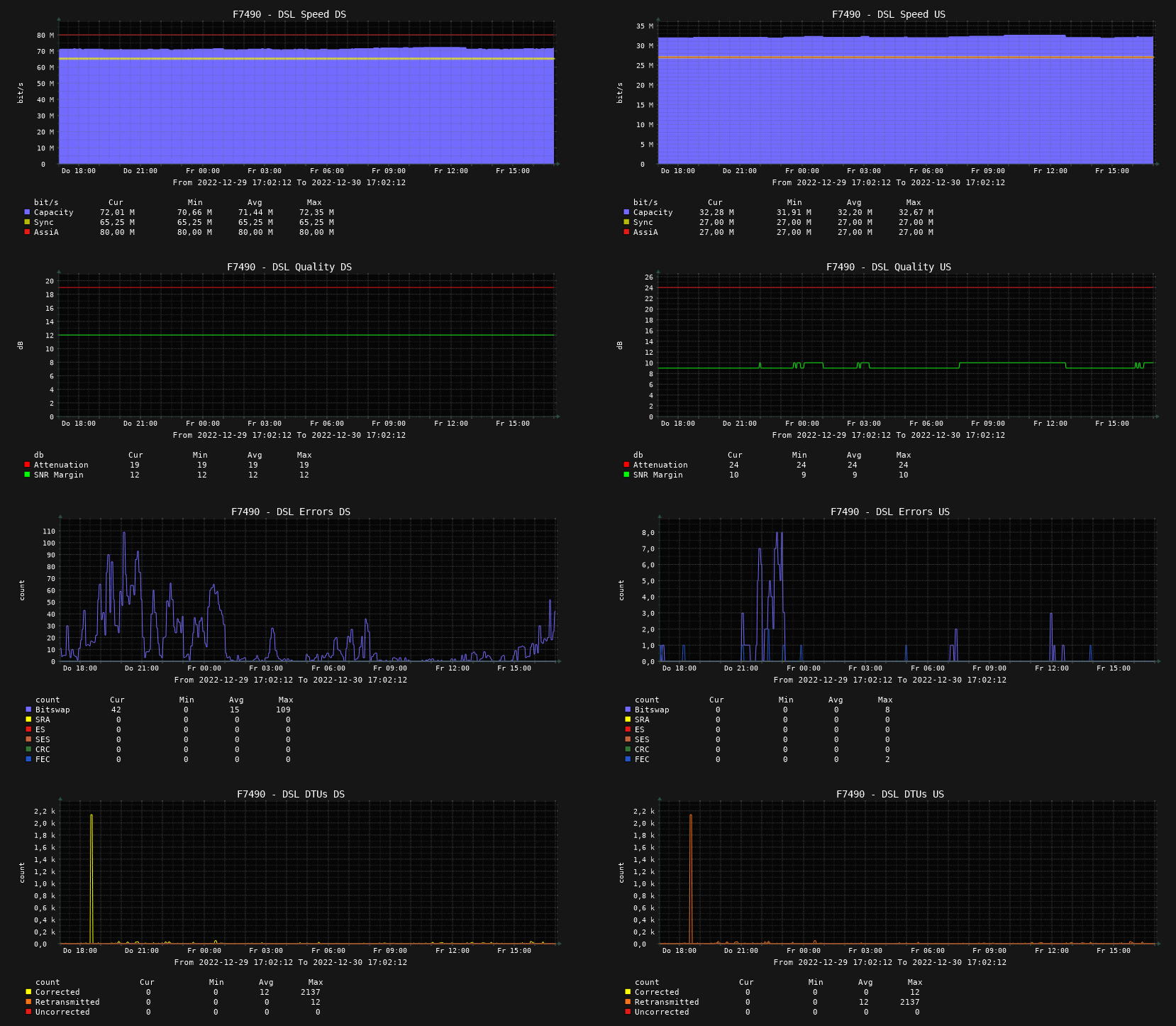Click Attenuation label in Quality US legend
The height and width of the screenshot is (1026, 1176).
pos(660,465)
